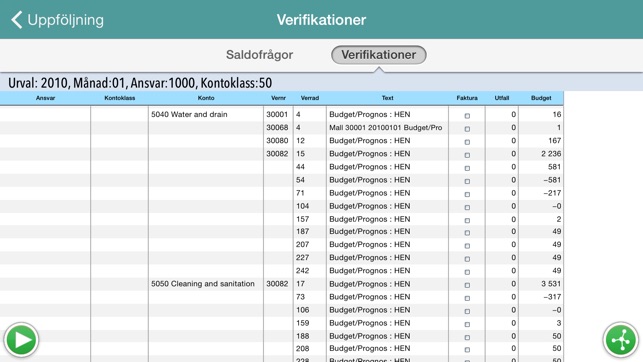The width and height of the screenshot is (643, 362).
Task: Sort by Konto column header
Action: tap(206, 98)
